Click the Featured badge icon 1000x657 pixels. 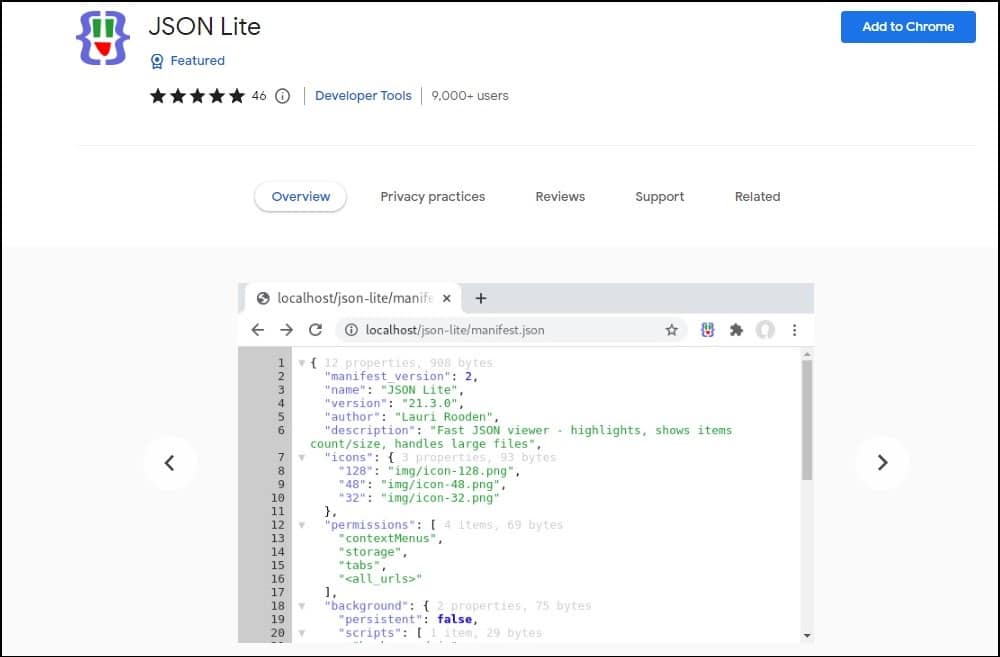[156, 61]
